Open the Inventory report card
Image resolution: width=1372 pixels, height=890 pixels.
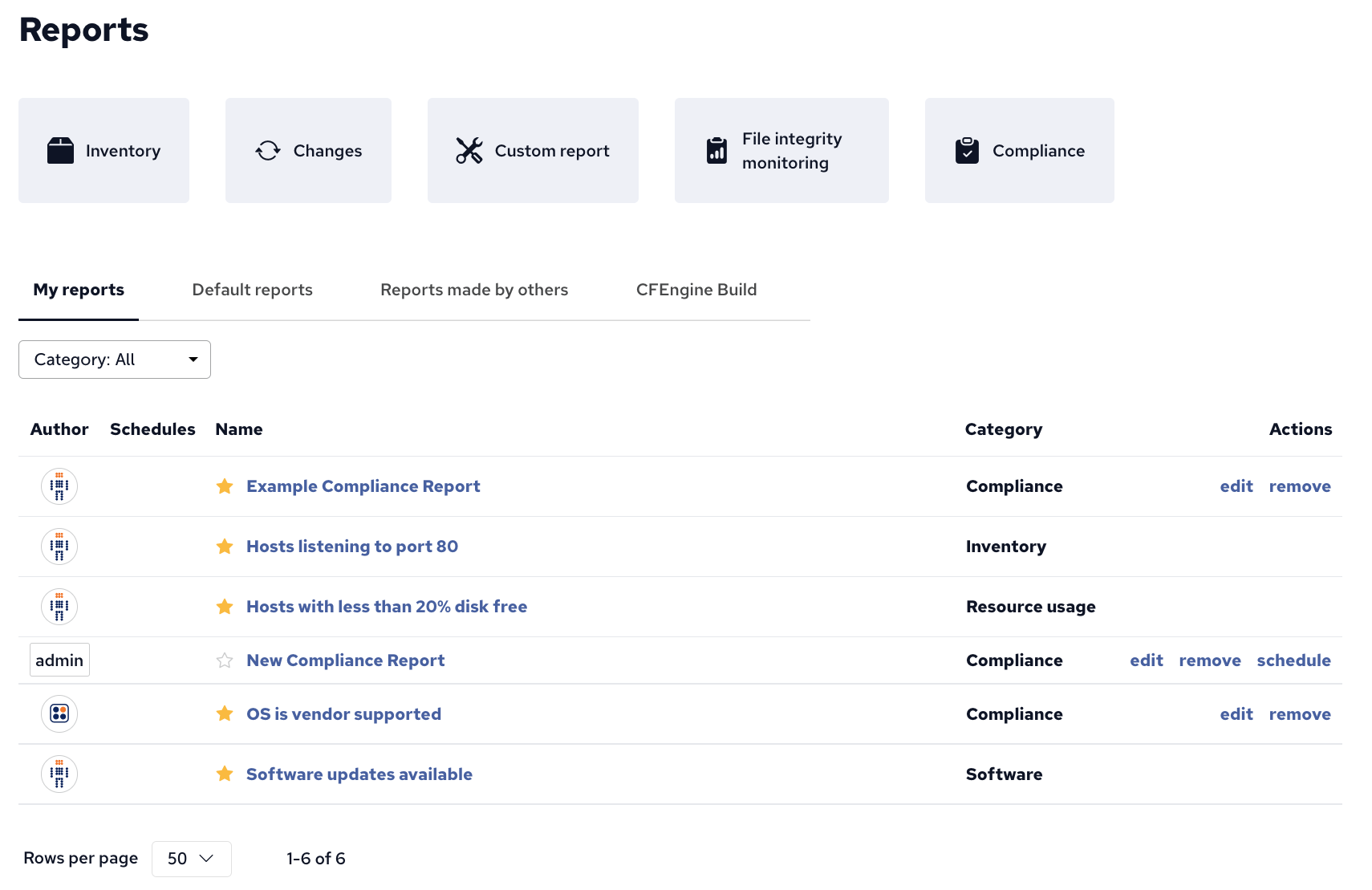pyautogui.click(x=104, y=150)
